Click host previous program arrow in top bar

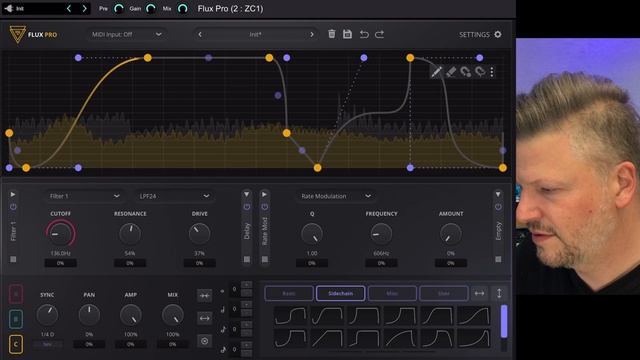pos(69,8)
